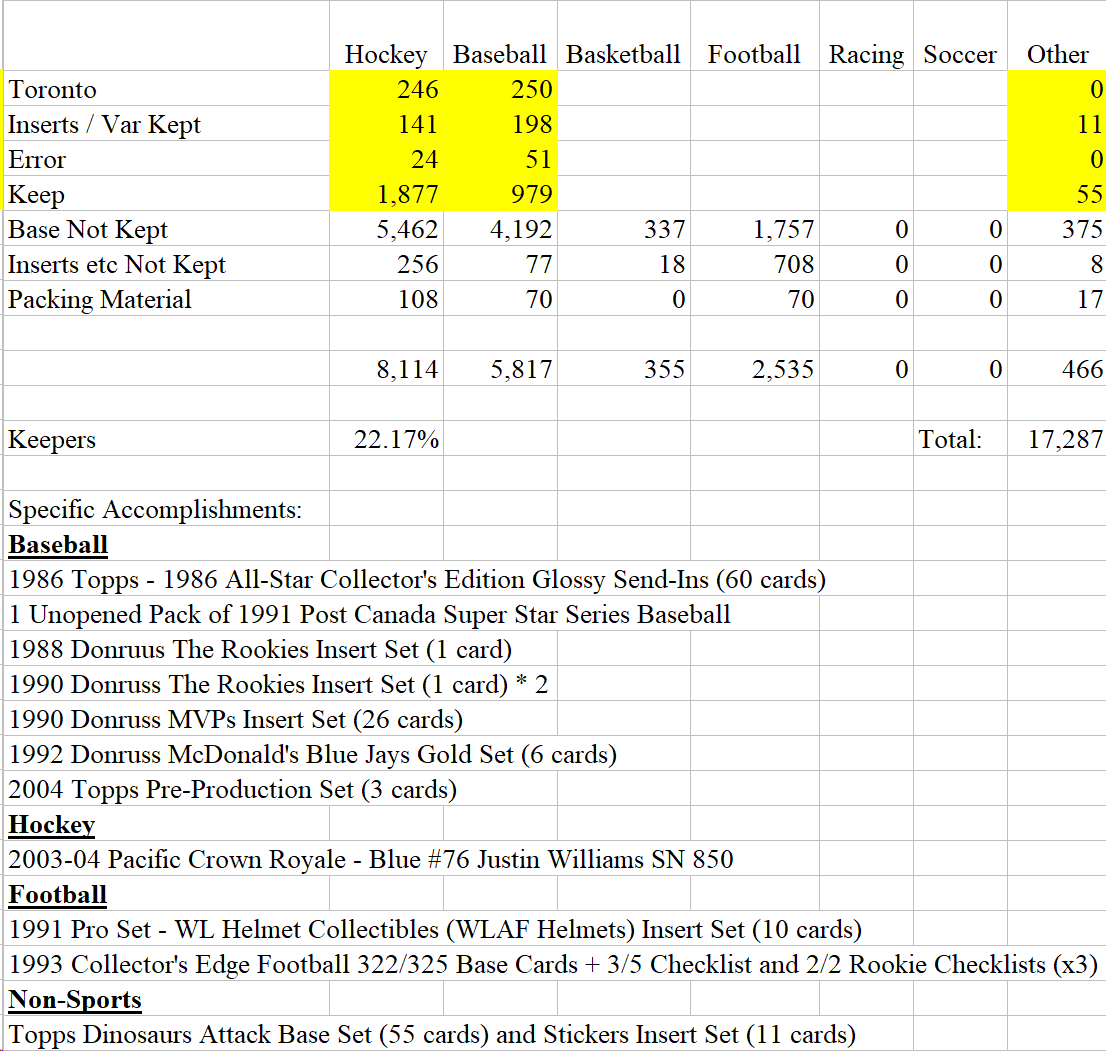Select Basketball total cell 355

pos(624,369)
